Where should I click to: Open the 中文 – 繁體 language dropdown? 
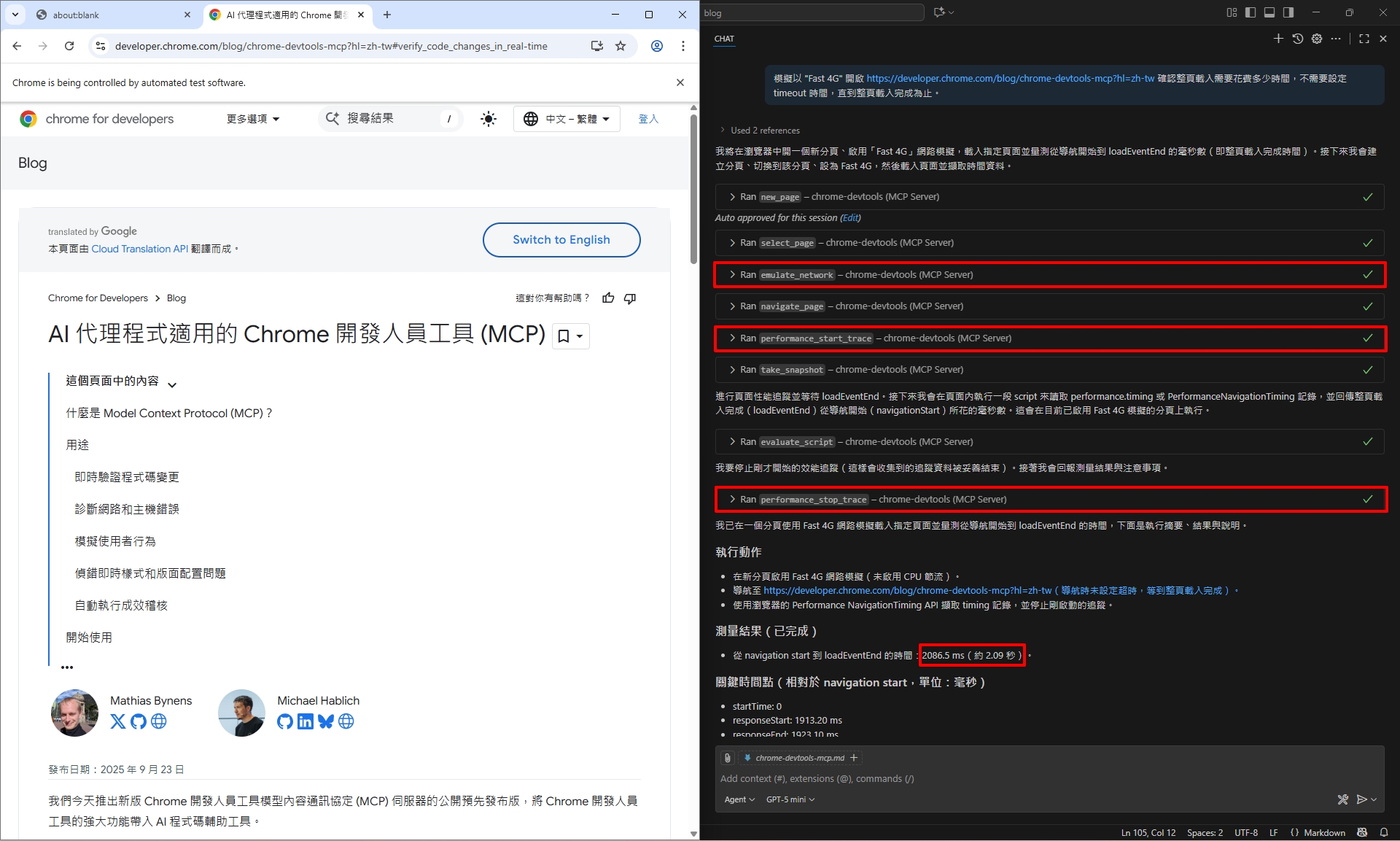tap(567, 119)
